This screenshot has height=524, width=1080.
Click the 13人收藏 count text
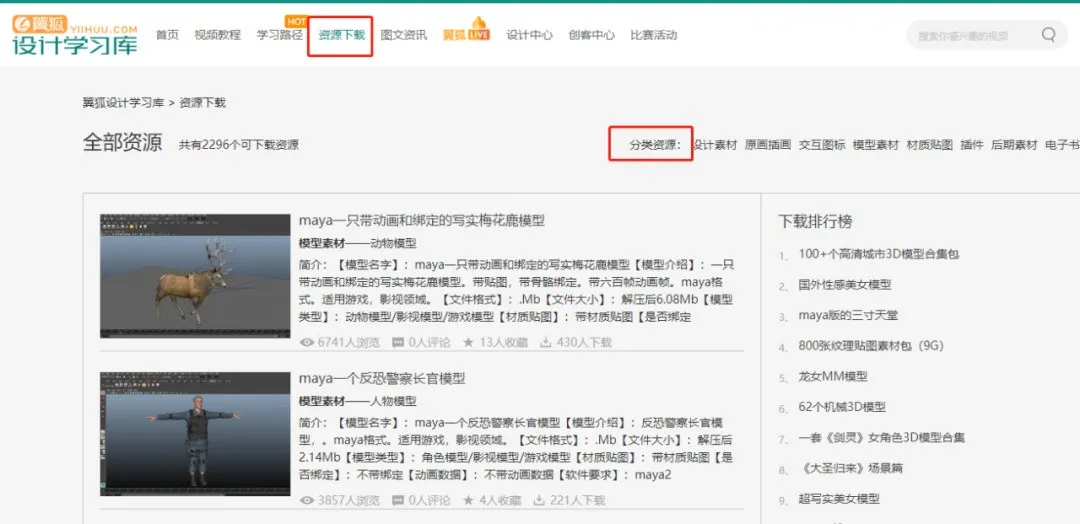[x=503, y=342]
